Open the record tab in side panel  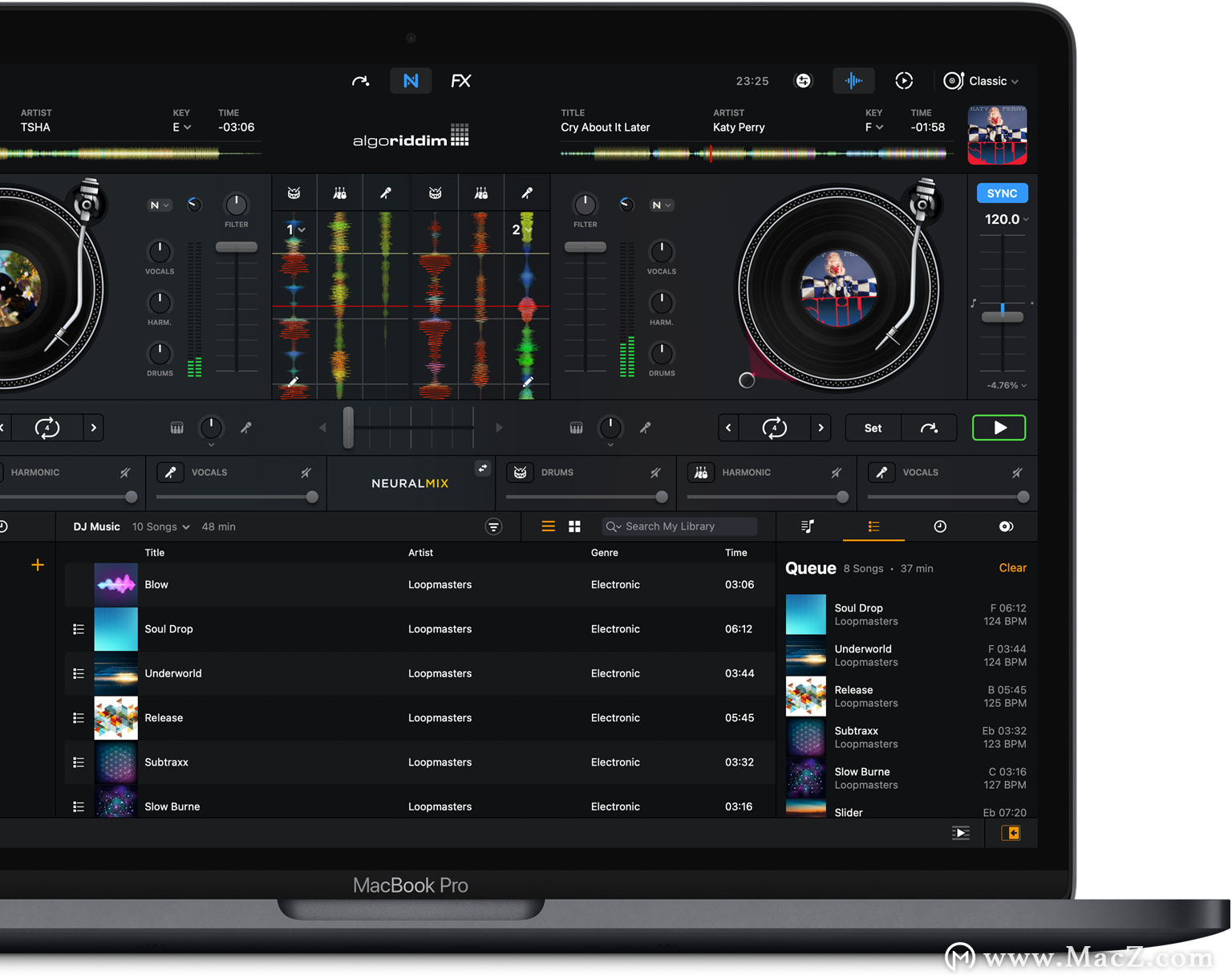(x=1006, y=526)
